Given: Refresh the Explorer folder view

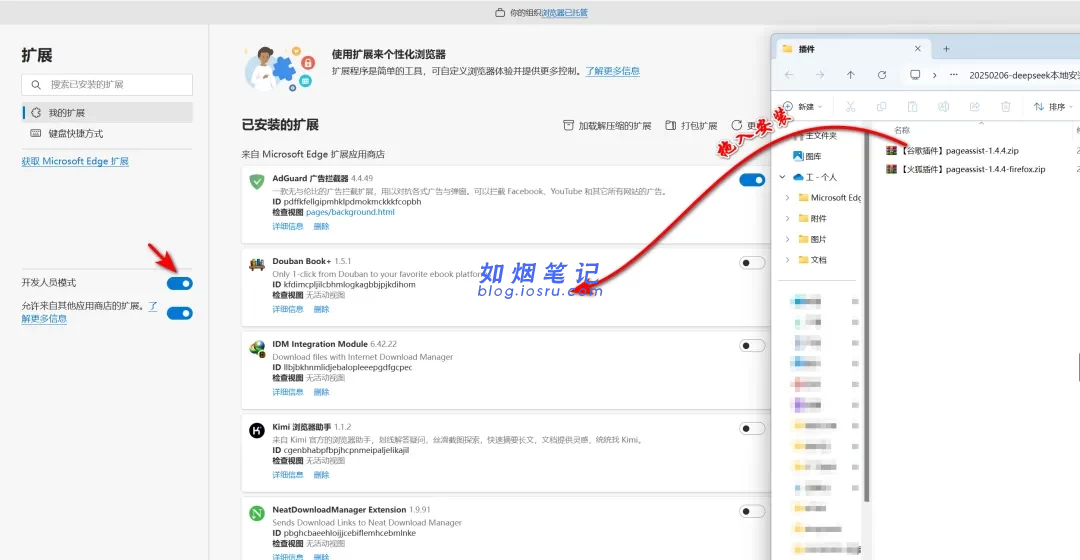Looking at the screenshot, I should 882,75.
